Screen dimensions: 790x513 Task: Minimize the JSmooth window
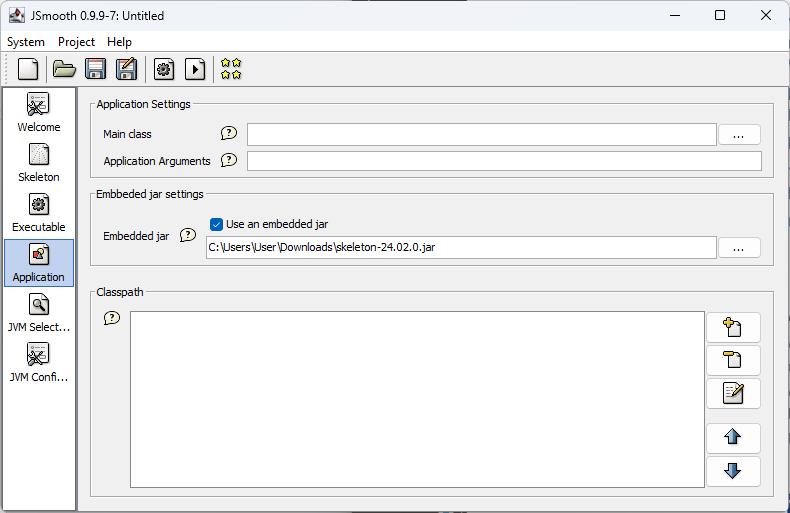point(675,16)
